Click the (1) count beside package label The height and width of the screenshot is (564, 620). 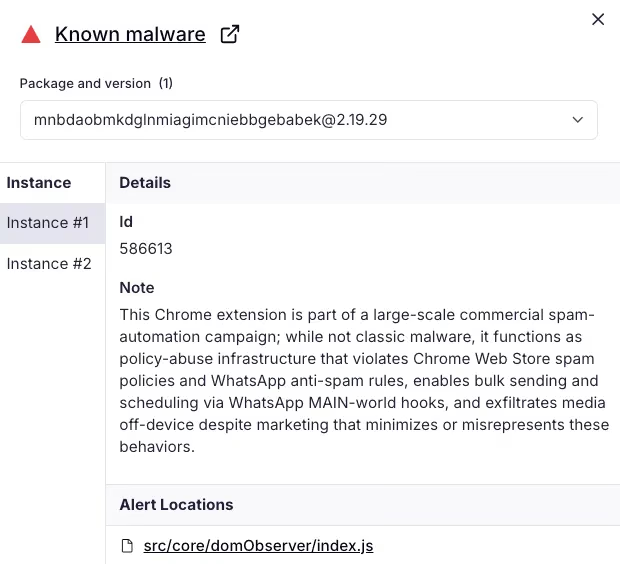[x=166, y=83]
